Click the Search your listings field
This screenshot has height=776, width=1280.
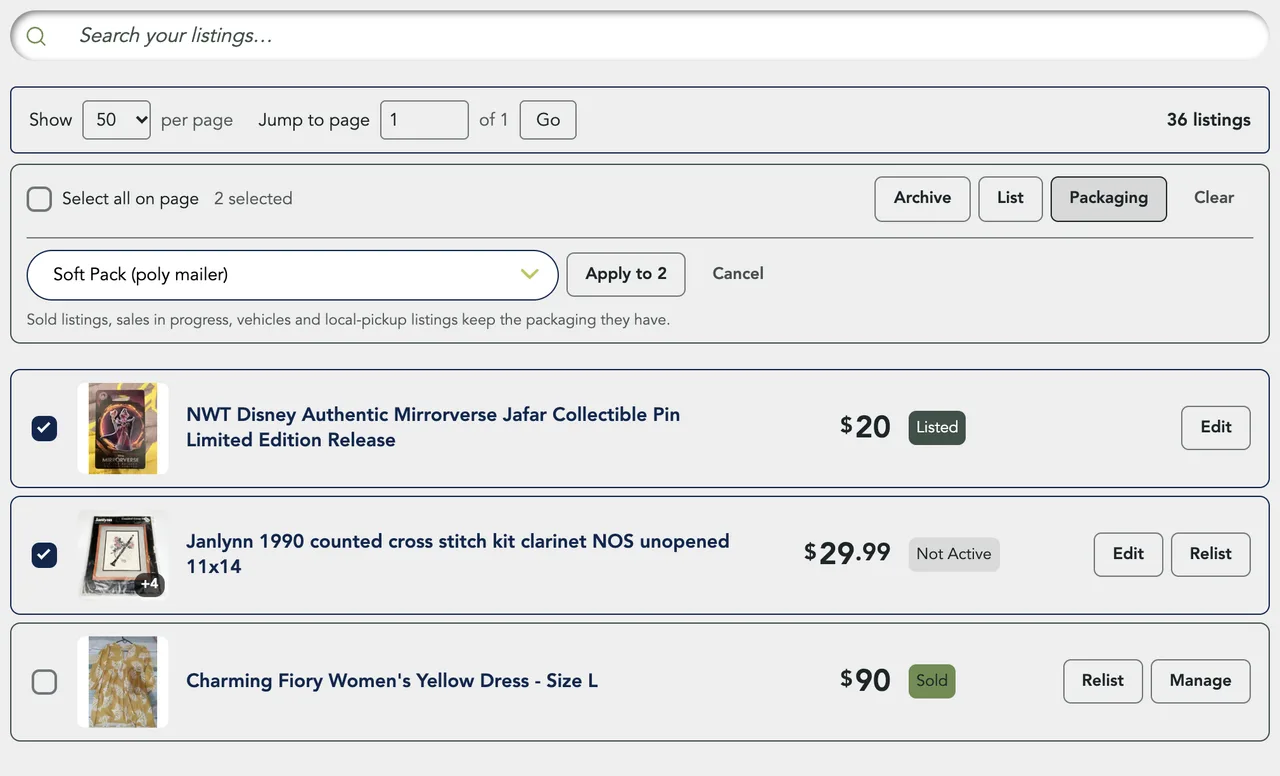tap(640, 36)
